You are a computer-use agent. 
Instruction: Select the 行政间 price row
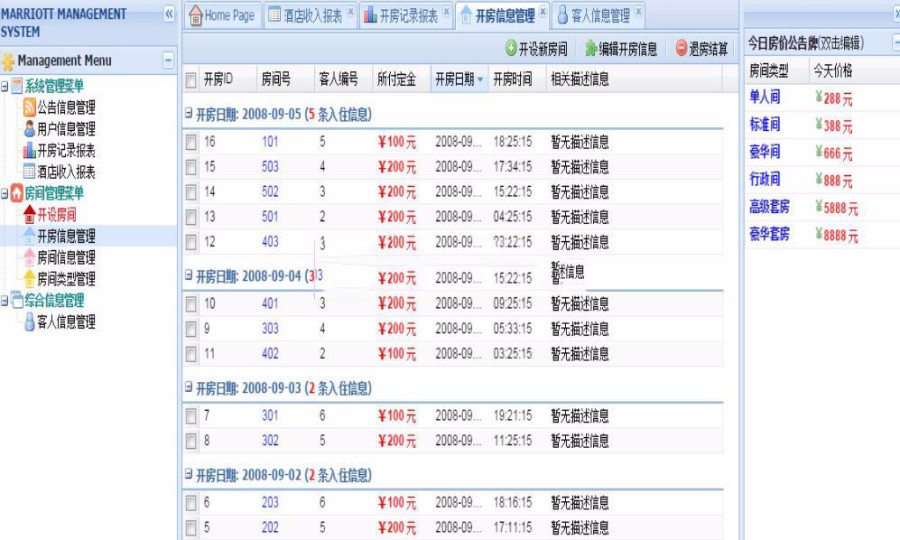tap(822, 180)
